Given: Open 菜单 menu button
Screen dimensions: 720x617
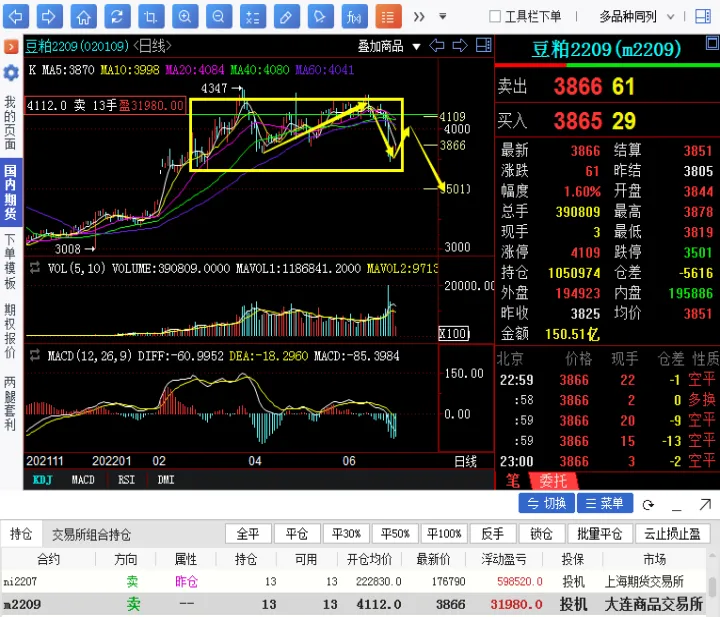Looking at the screenshot, I should coord(605,503).
